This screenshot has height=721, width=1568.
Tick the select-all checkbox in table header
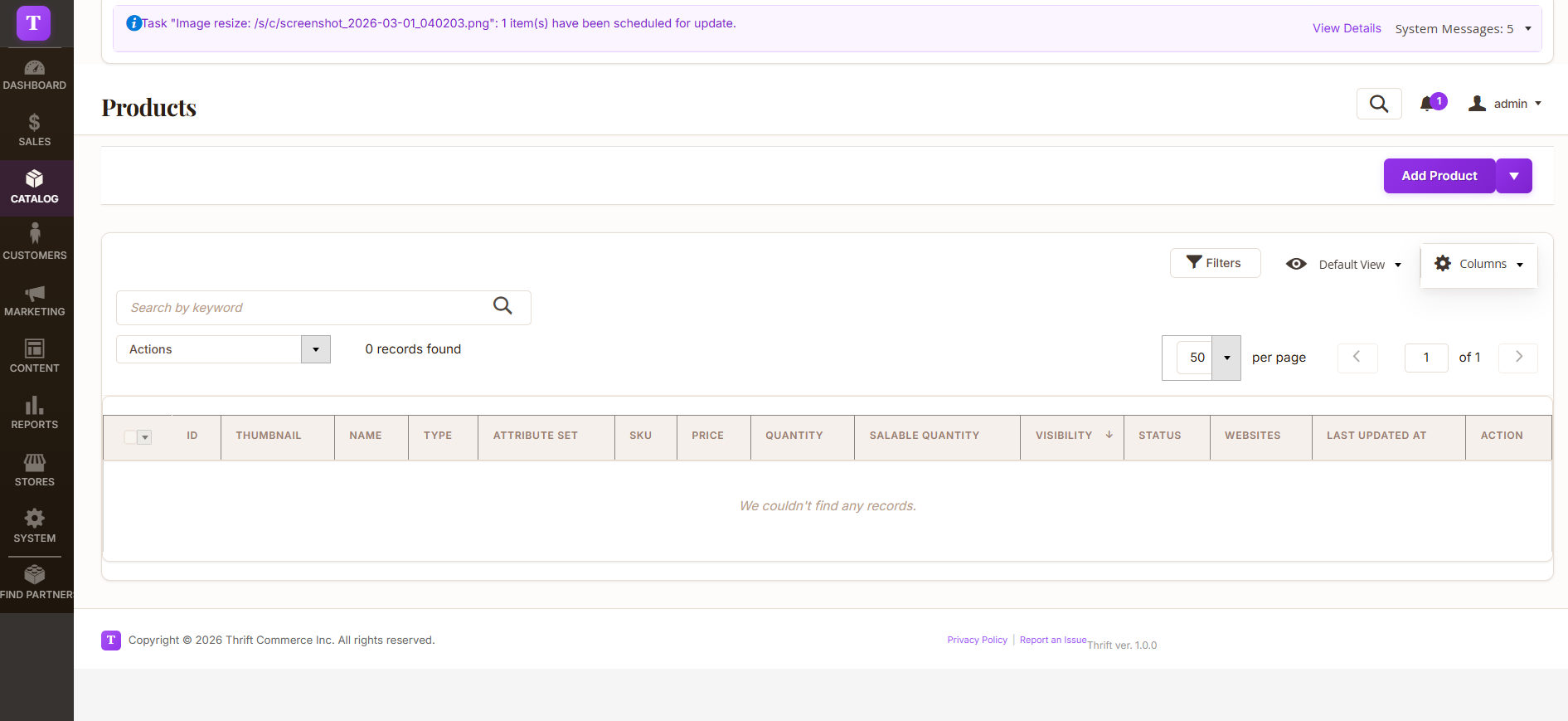(x=130, y=437)
